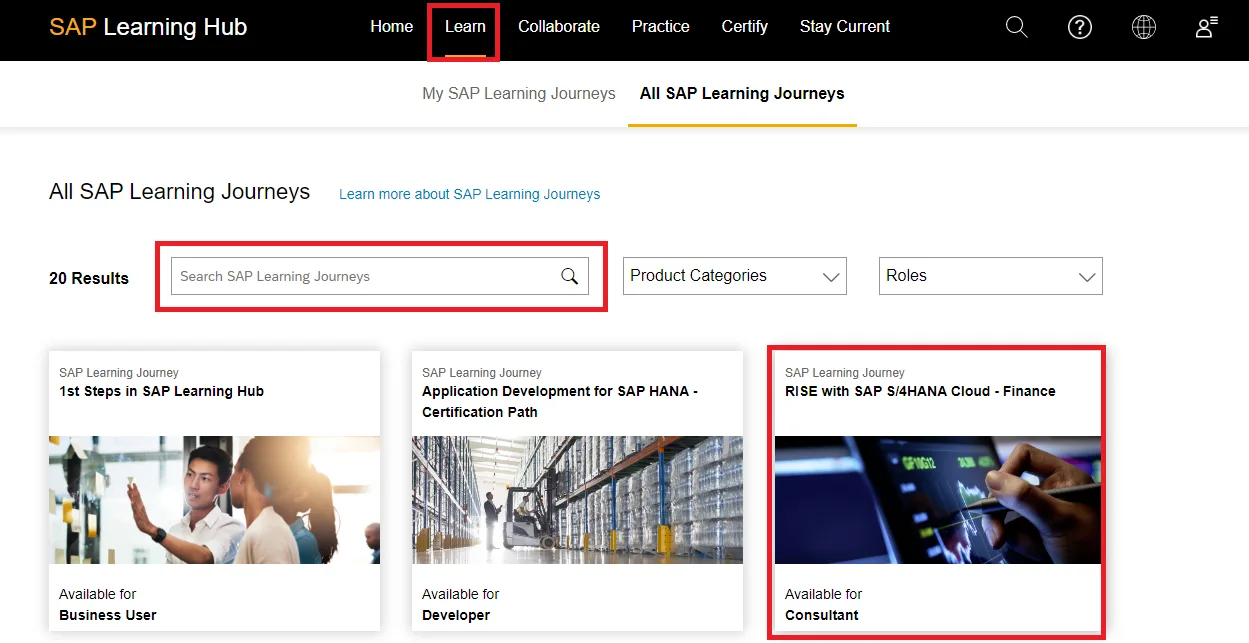Click the SAP Learning Hub logo
This screenshot has height=643, width=1249.
148,27
